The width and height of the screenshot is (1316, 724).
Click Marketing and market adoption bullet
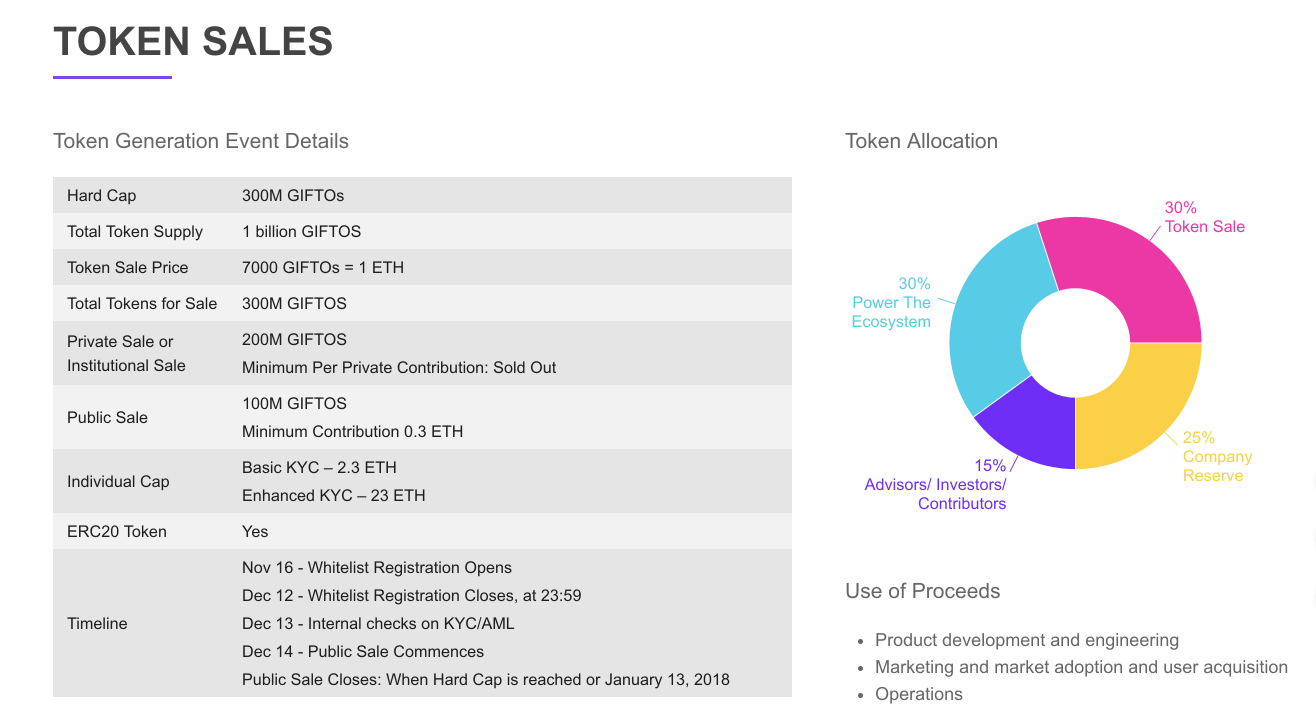[1081, 667]
